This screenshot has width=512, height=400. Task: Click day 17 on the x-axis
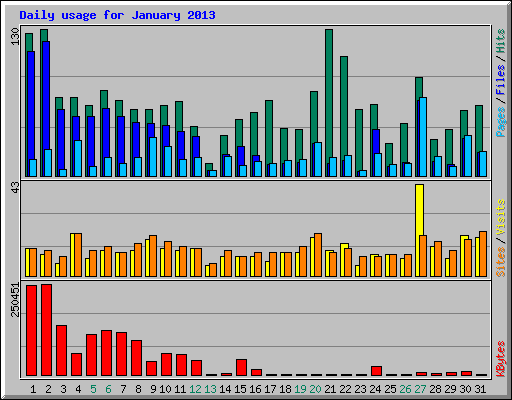coord(270,389)
